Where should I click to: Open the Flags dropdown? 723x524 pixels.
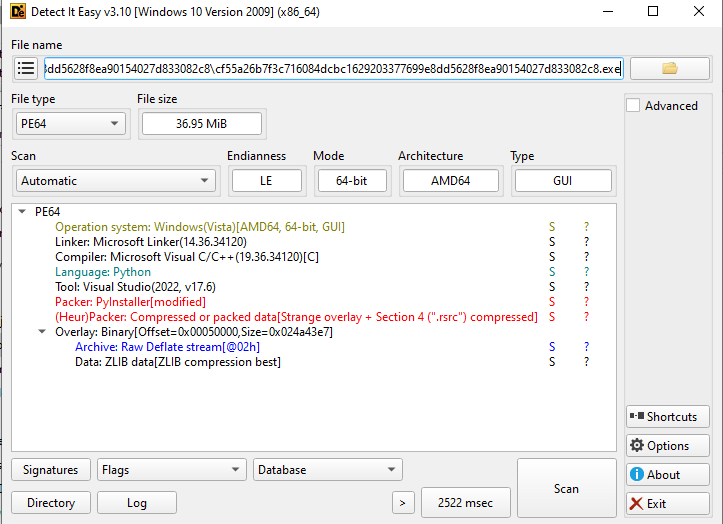tap(172, 470)
